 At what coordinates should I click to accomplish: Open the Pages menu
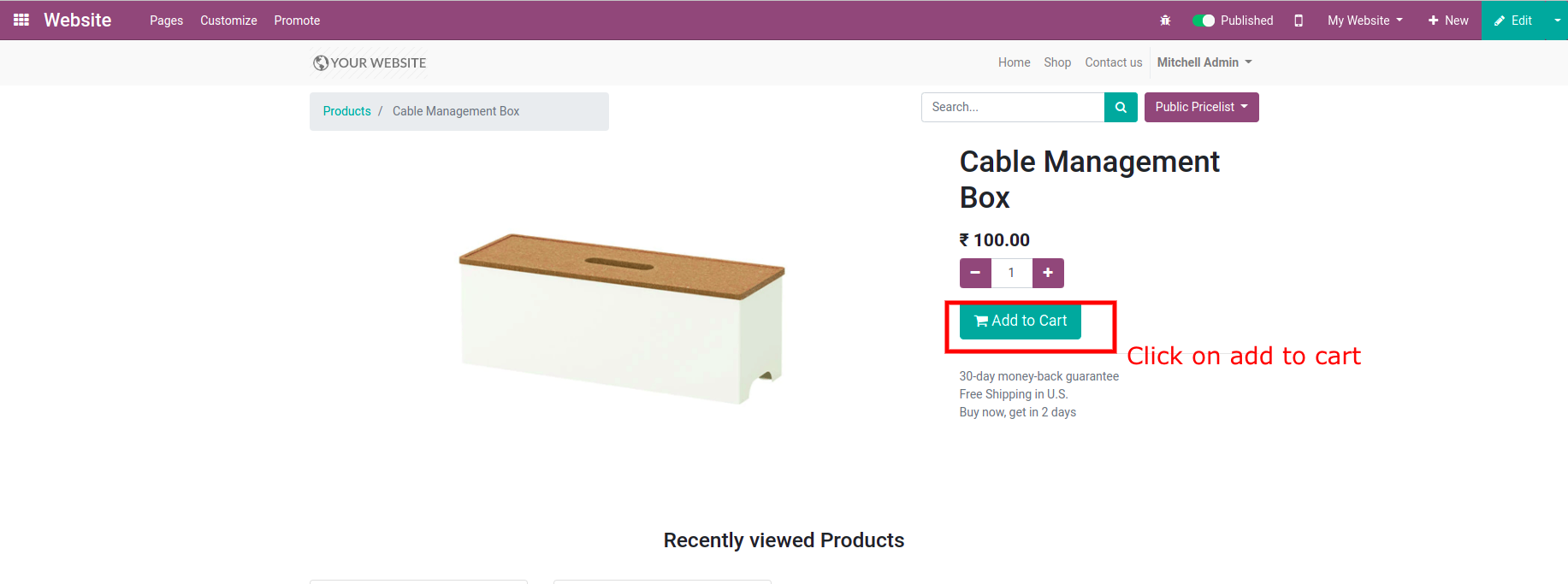[x=166, y=21]
